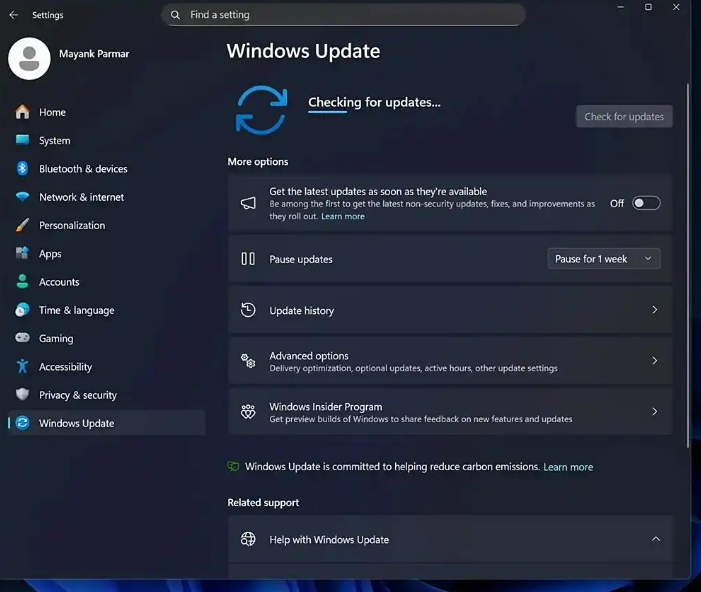Click the Accessibility figure icon
Image resolution: width=701 pixels, height=592 pixels.
pyautogui.click(x=22, y=366)
